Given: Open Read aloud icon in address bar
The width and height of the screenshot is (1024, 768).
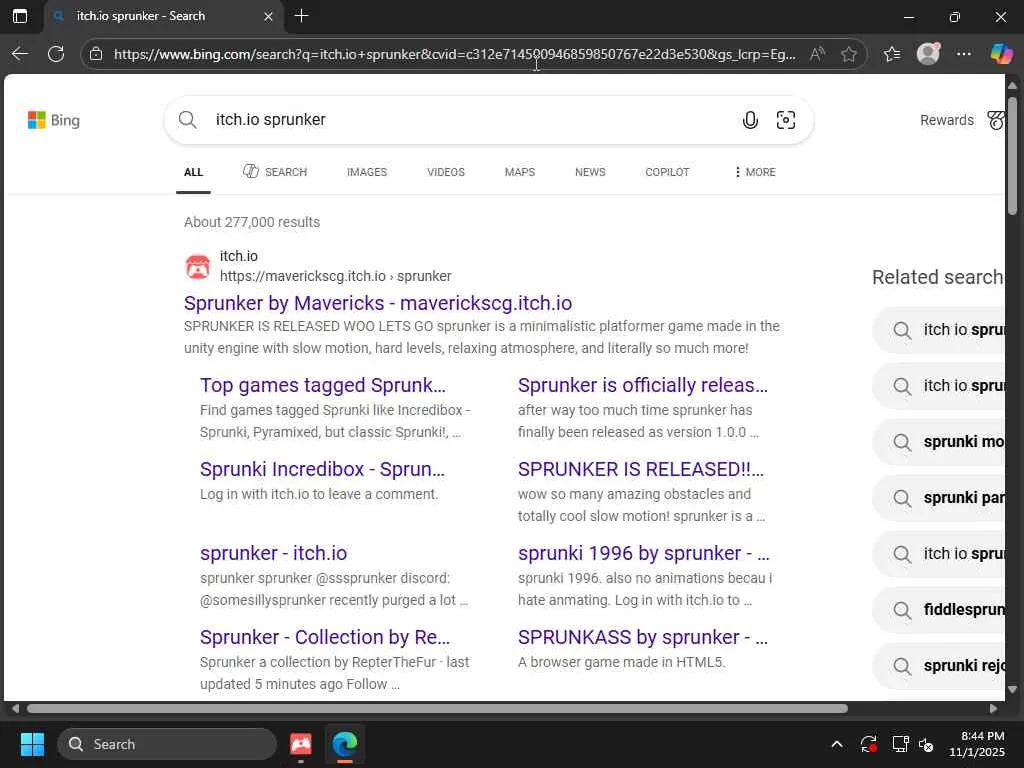Looking at the screenshot, I should click(817, 54).
